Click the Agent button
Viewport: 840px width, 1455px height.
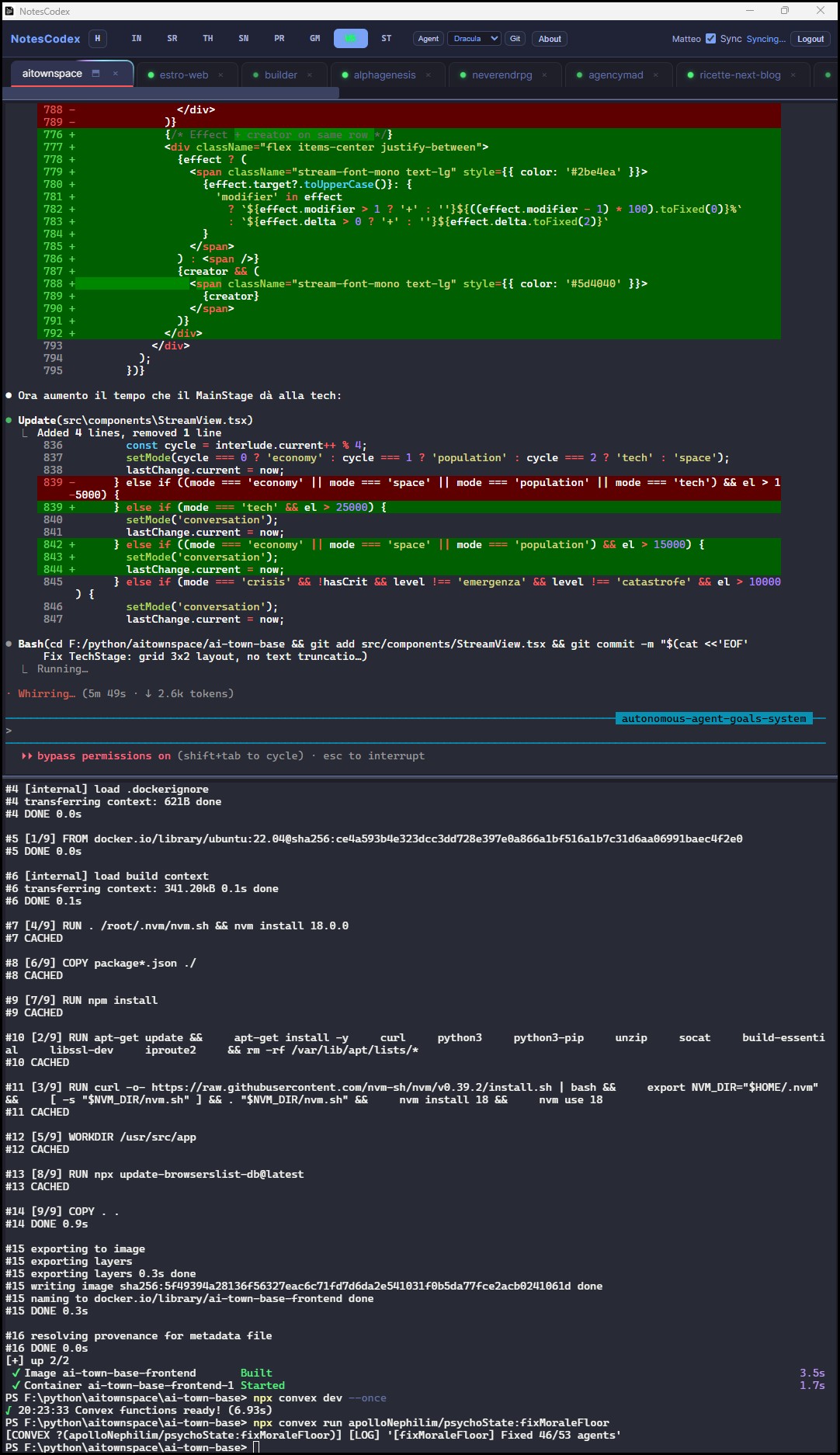pyautogui.click(x=429, y=39)
